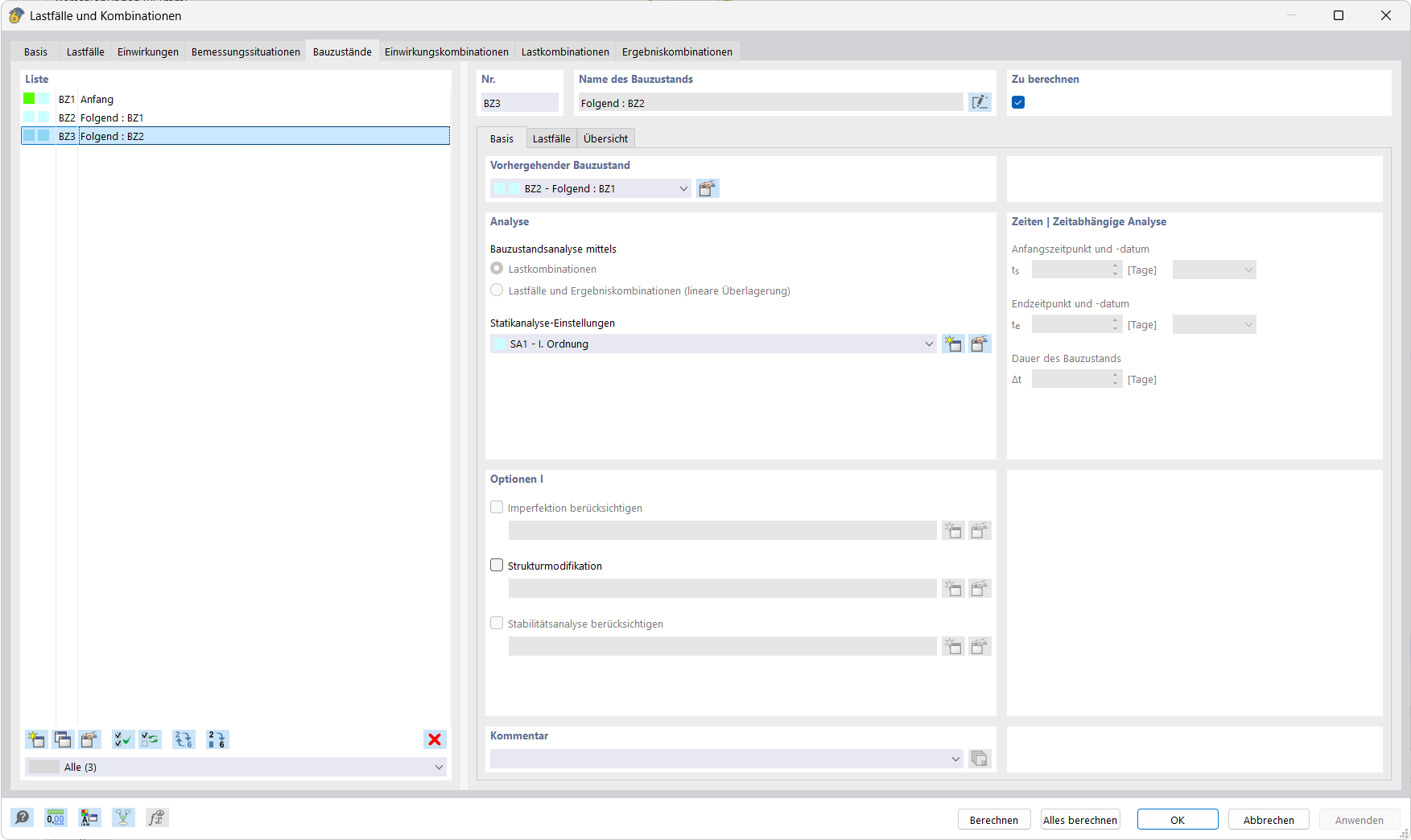Switch to the Ergebniskombinationen tab

coord(677,51)
